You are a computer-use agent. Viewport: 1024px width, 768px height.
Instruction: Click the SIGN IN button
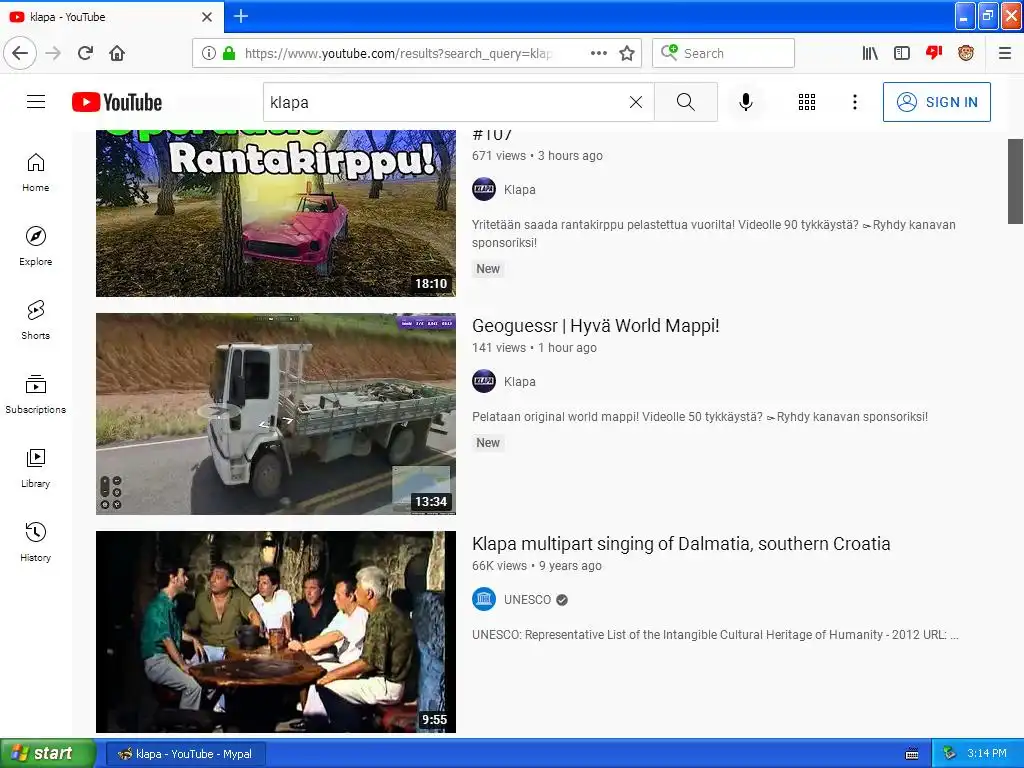pyautogui.click(x=936, y=102)
